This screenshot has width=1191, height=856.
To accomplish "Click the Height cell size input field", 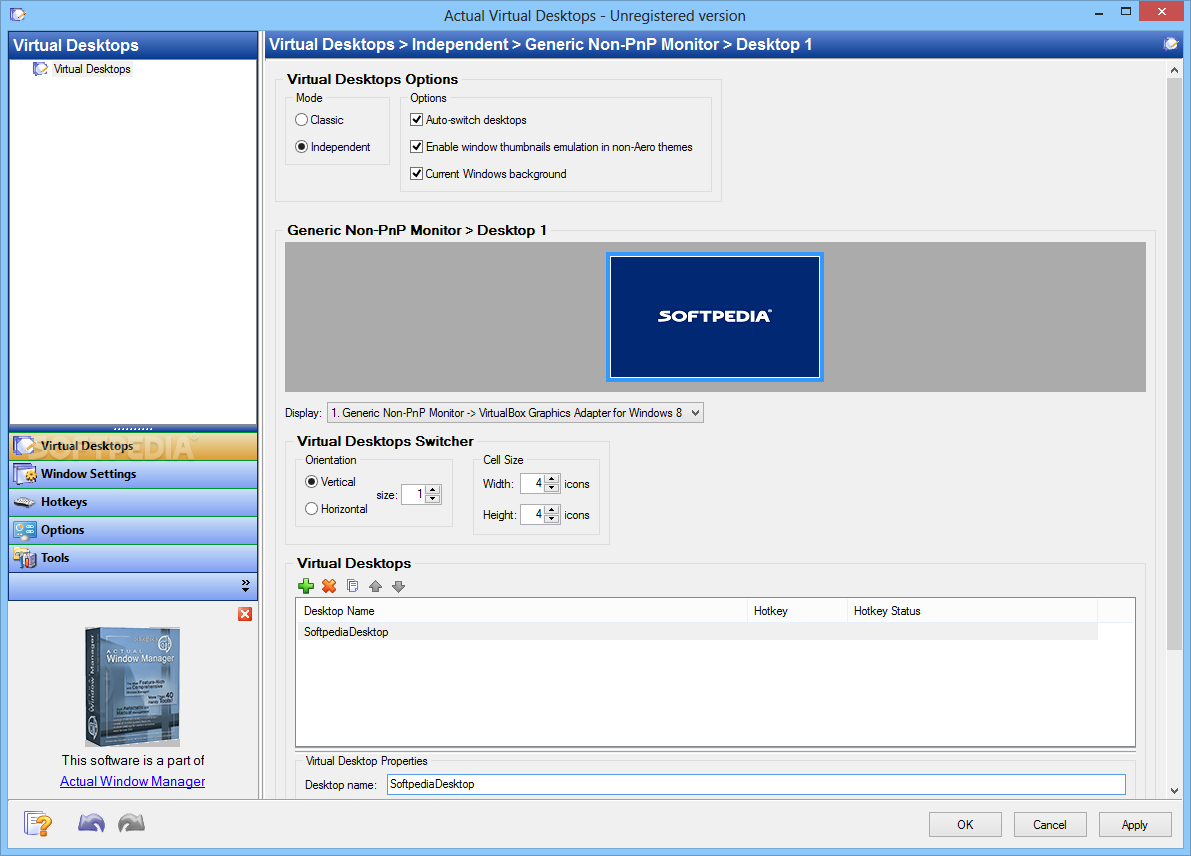I will pos(532,514).
